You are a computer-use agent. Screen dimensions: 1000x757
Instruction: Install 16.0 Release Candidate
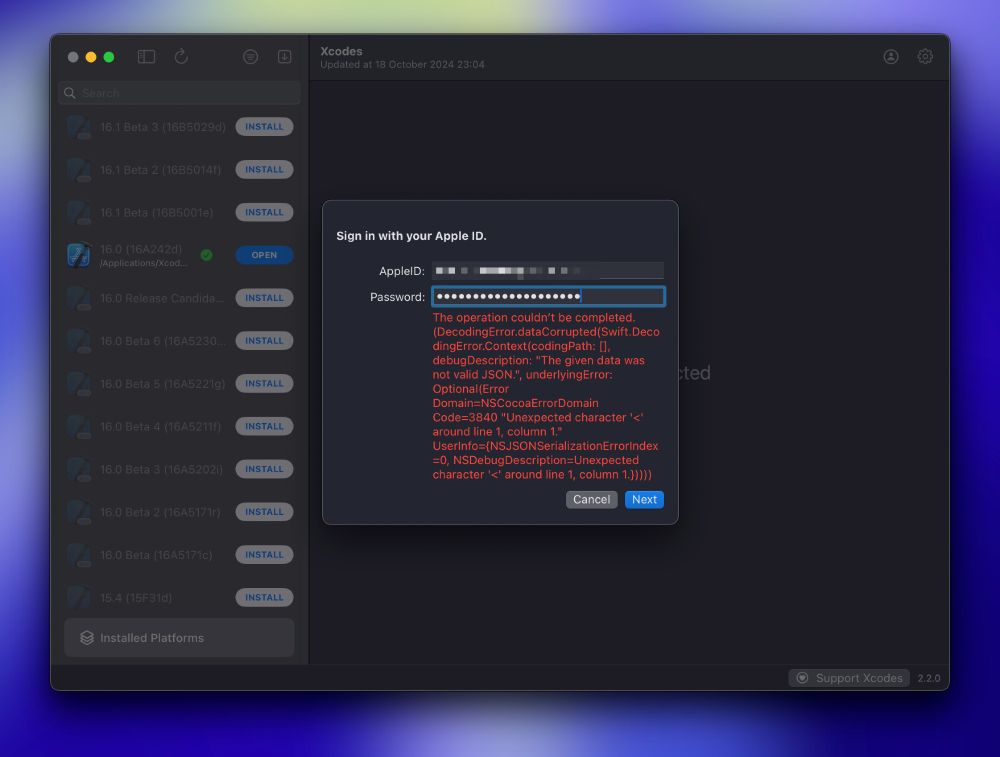pyautogui.click(x=264, y=298)
